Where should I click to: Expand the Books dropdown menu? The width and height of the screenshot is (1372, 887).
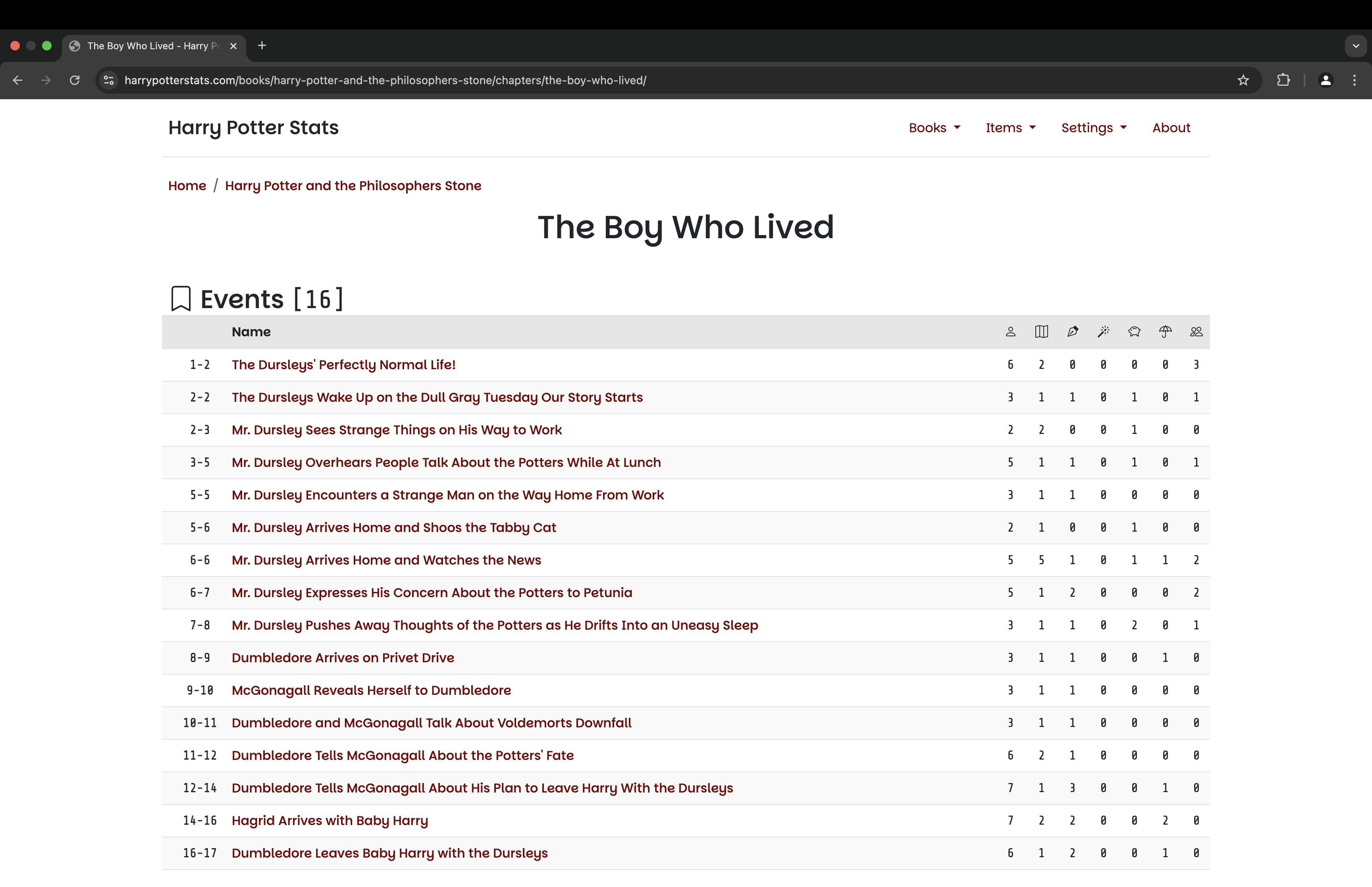pos(934,128)
